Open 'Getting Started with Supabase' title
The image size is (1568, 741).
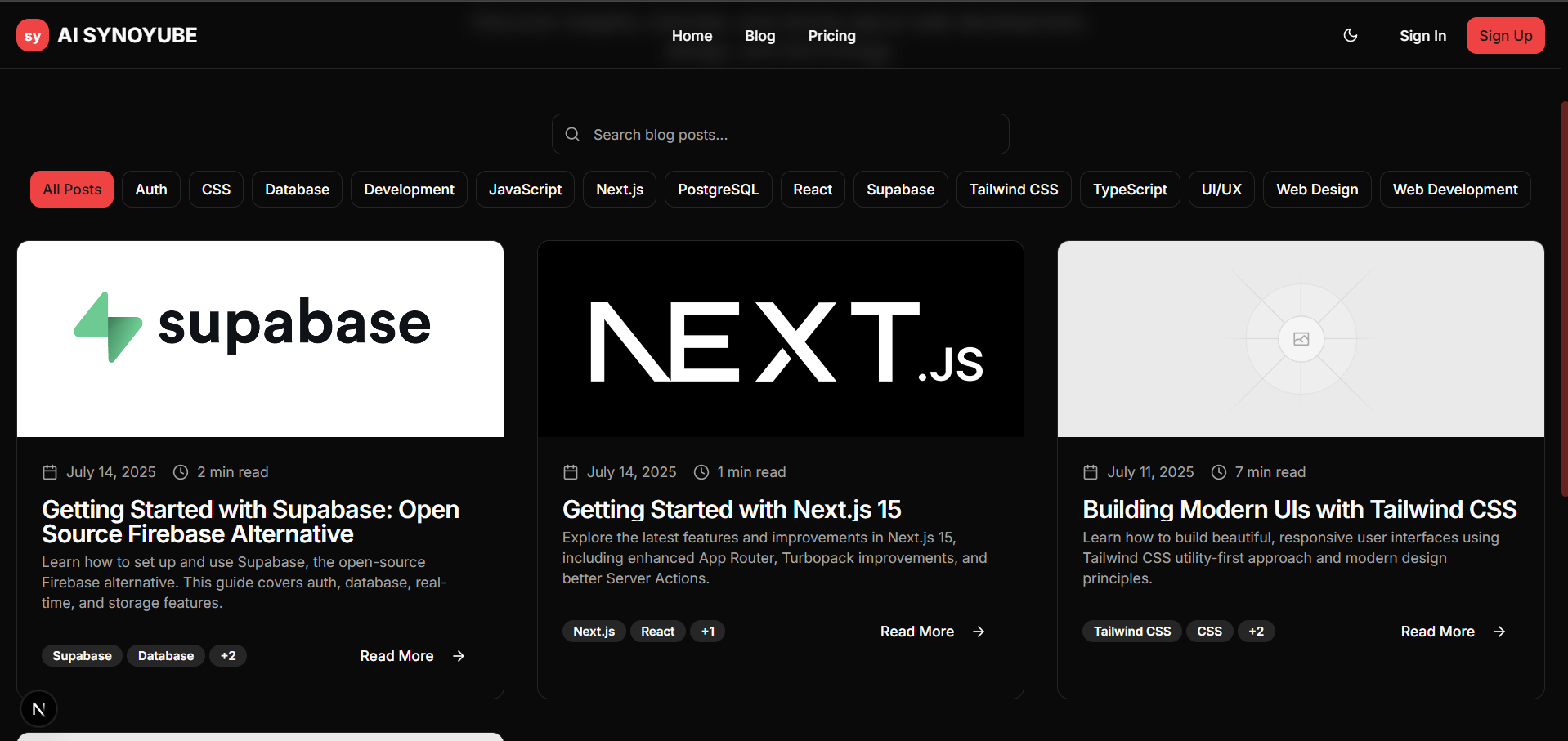[250, 521]
